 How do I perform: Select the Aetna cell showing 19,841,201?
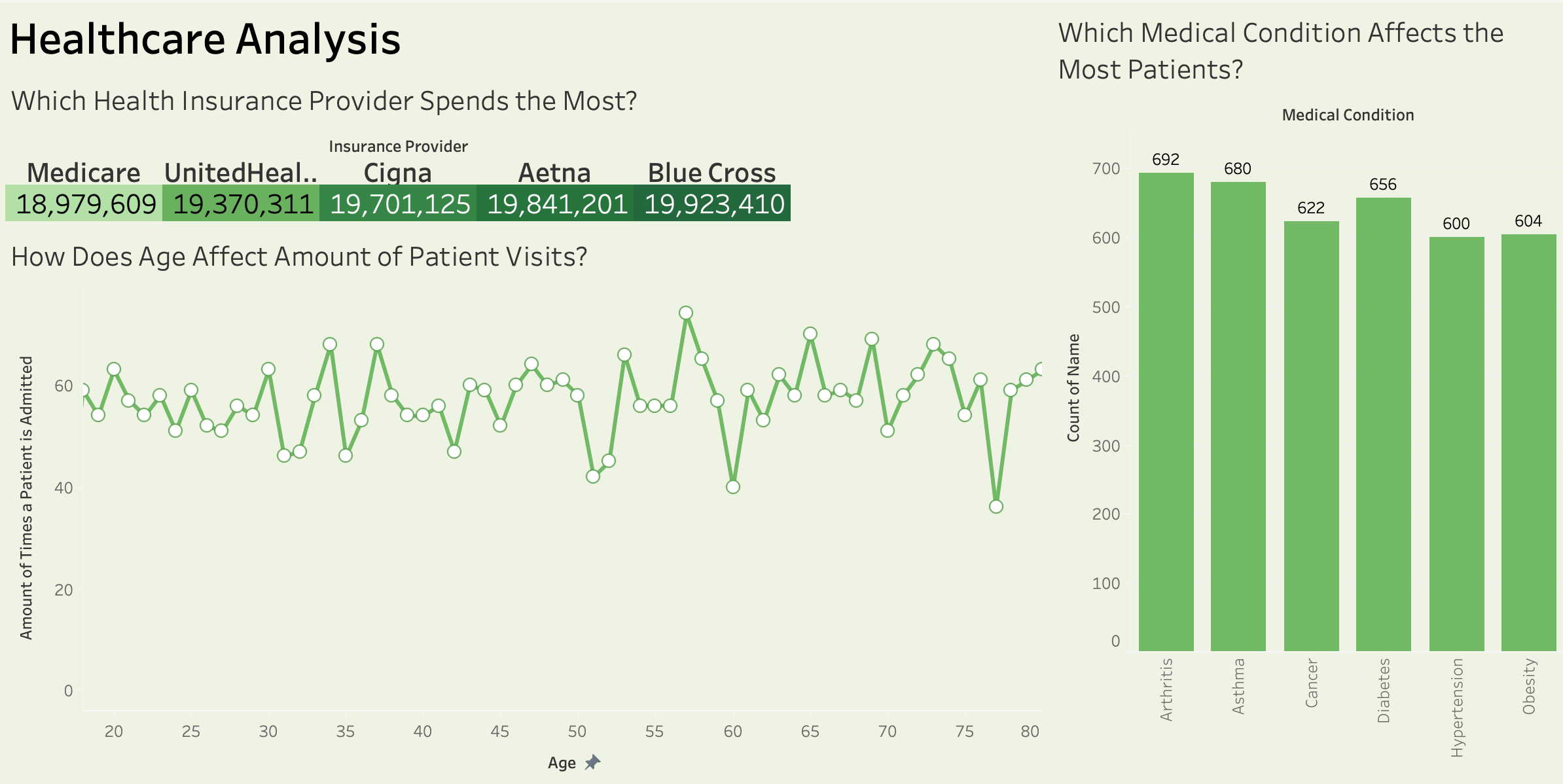click(x=556, y=204)
